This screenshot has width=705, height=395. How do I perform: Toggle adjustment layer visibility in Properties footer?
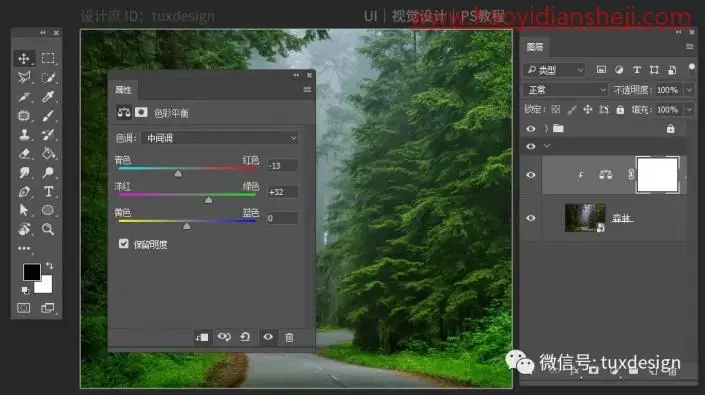pos(268,337)
